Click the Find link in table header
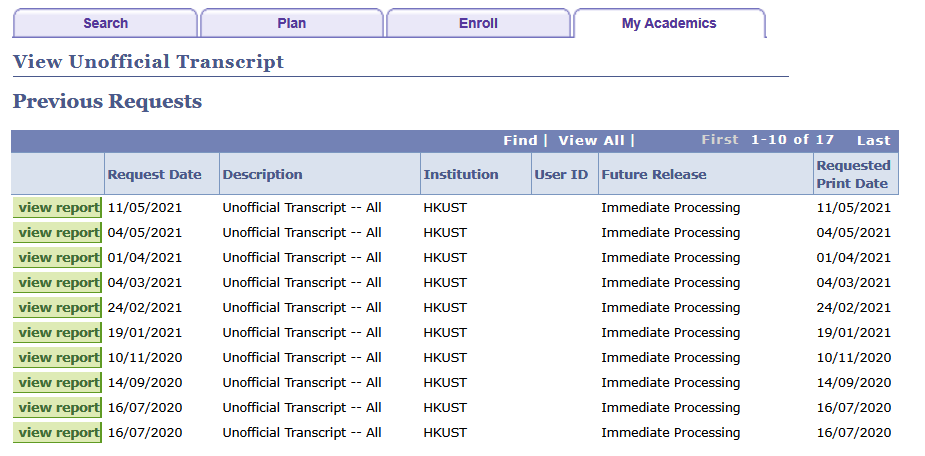Image resolution: width=925 pixels, height=456 pixels. click(520, 140)
